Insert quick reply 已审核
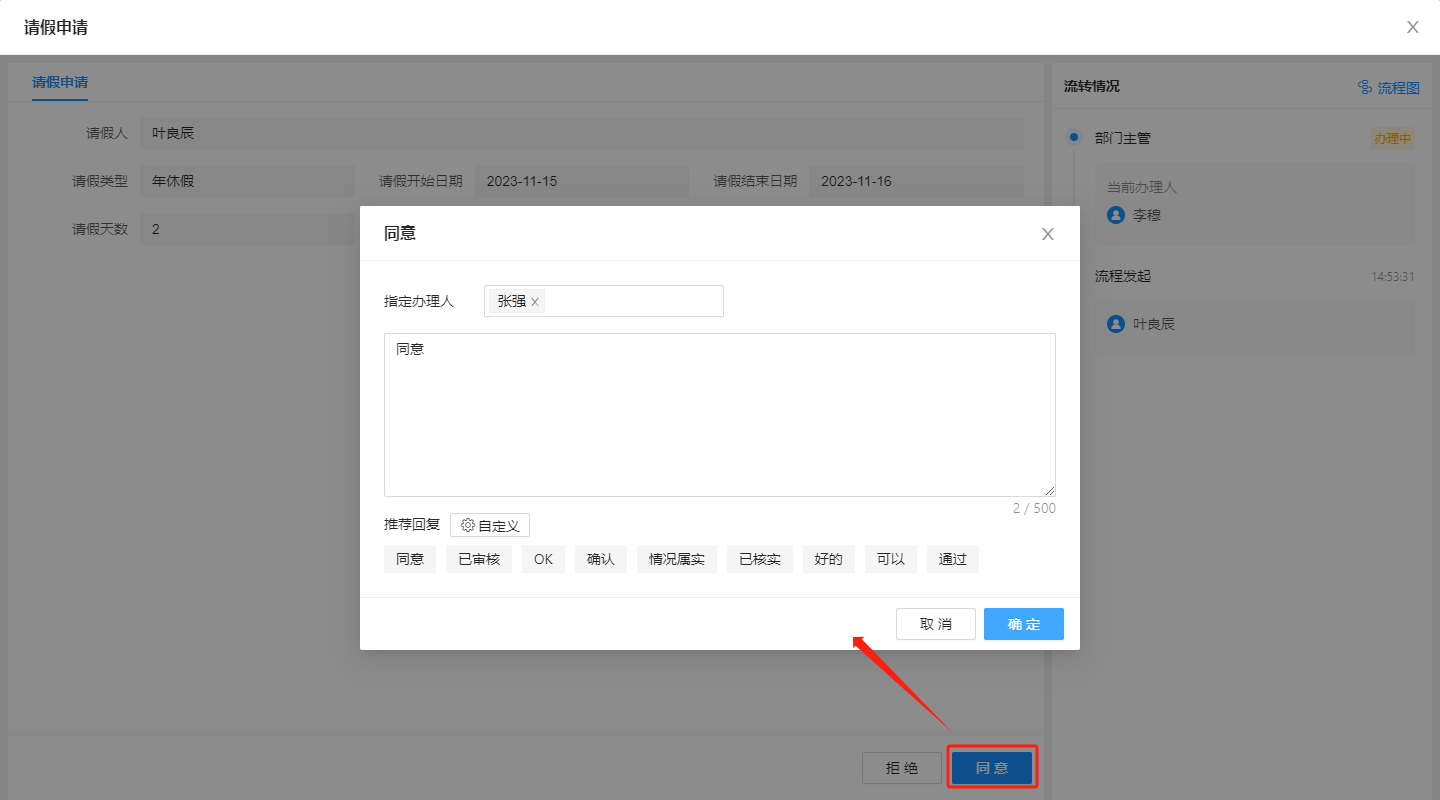The height and width of the screenshot is (800, 1440). coord(479,559)
